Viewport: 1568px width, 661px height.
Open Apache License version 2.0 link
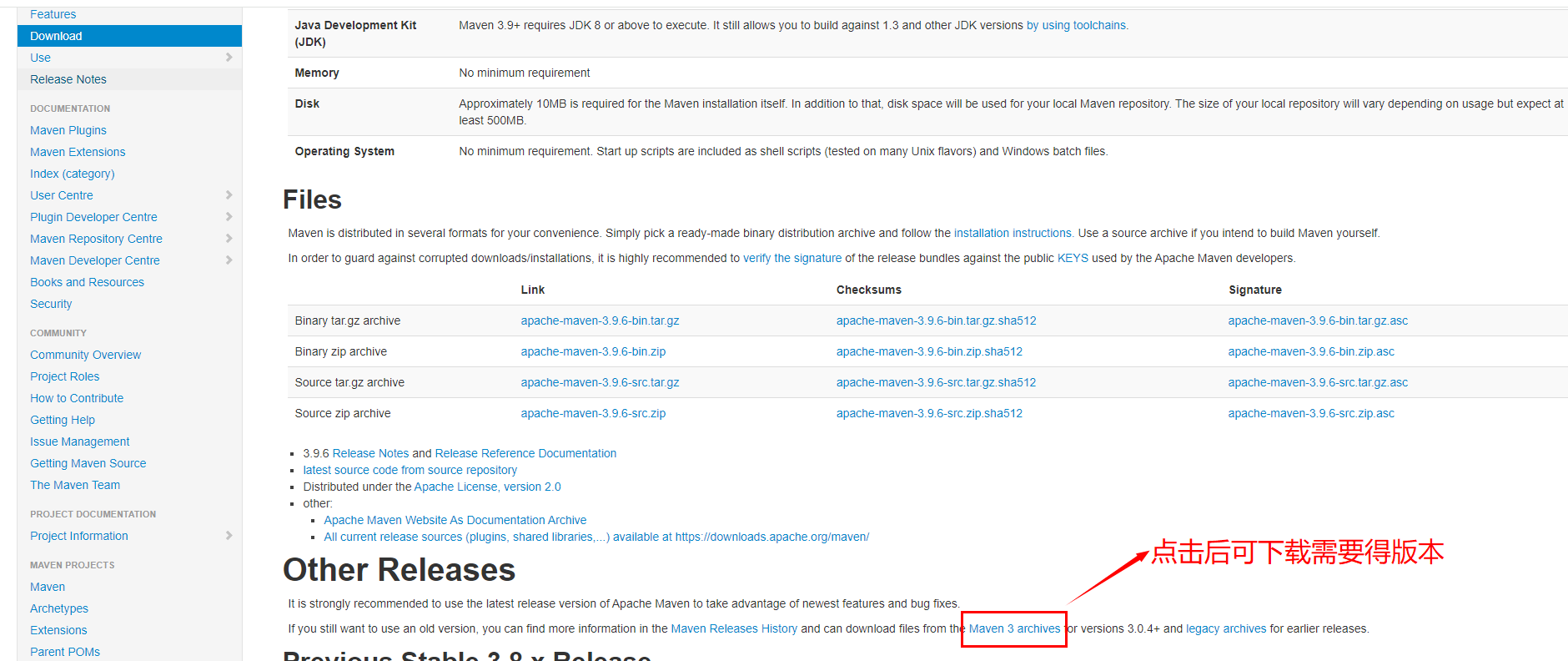point(487,487)
